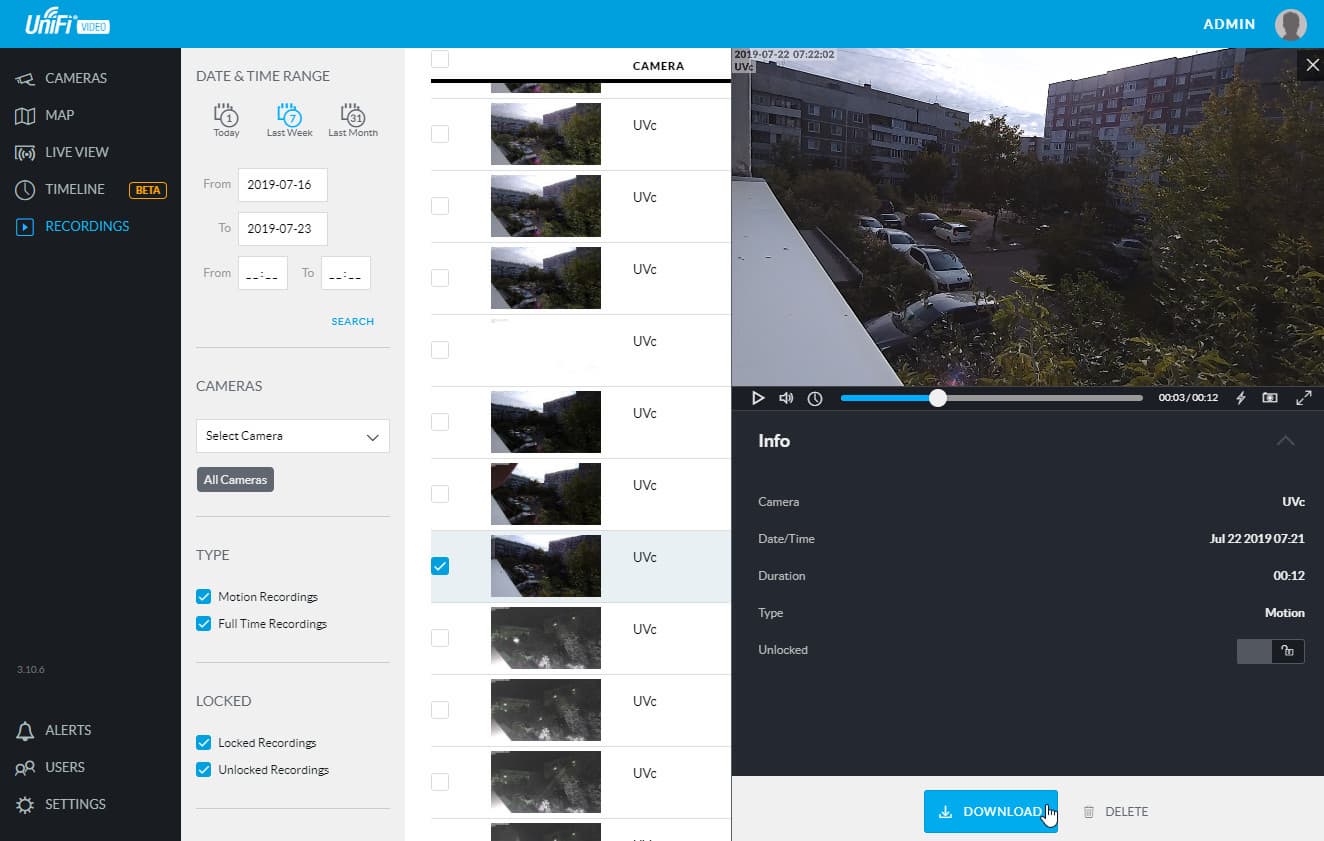Pick the Today date range icon

pyautogui.click(x=226, y=120)
